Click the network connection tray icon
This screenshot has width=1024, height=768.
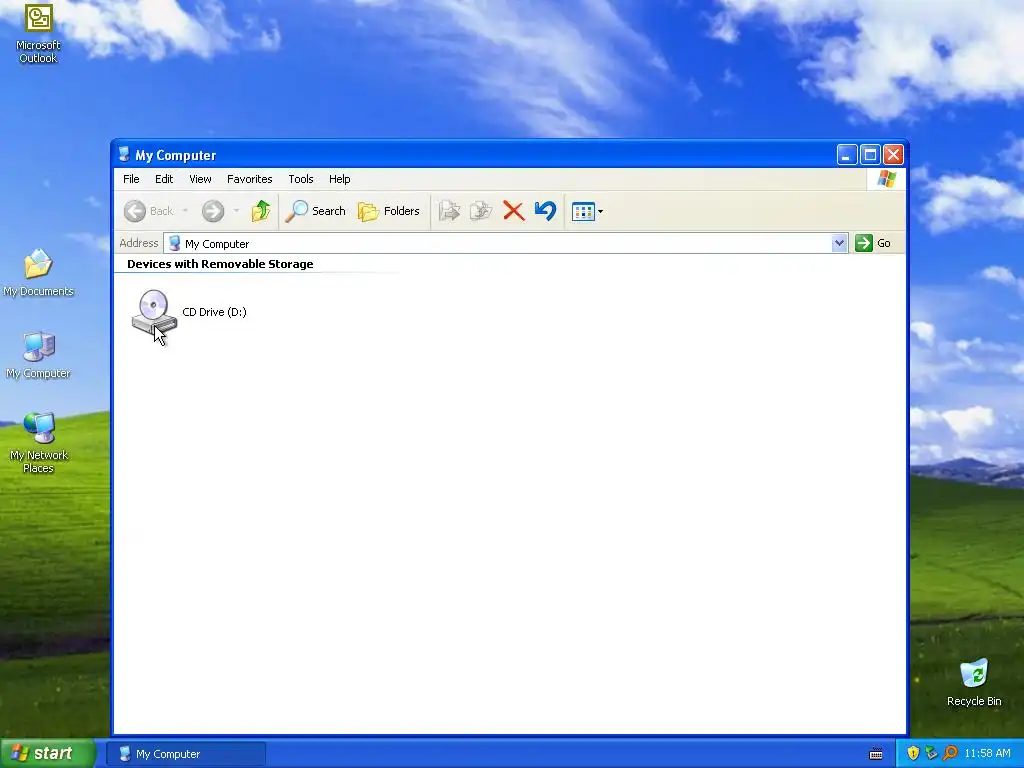point(931,753)
